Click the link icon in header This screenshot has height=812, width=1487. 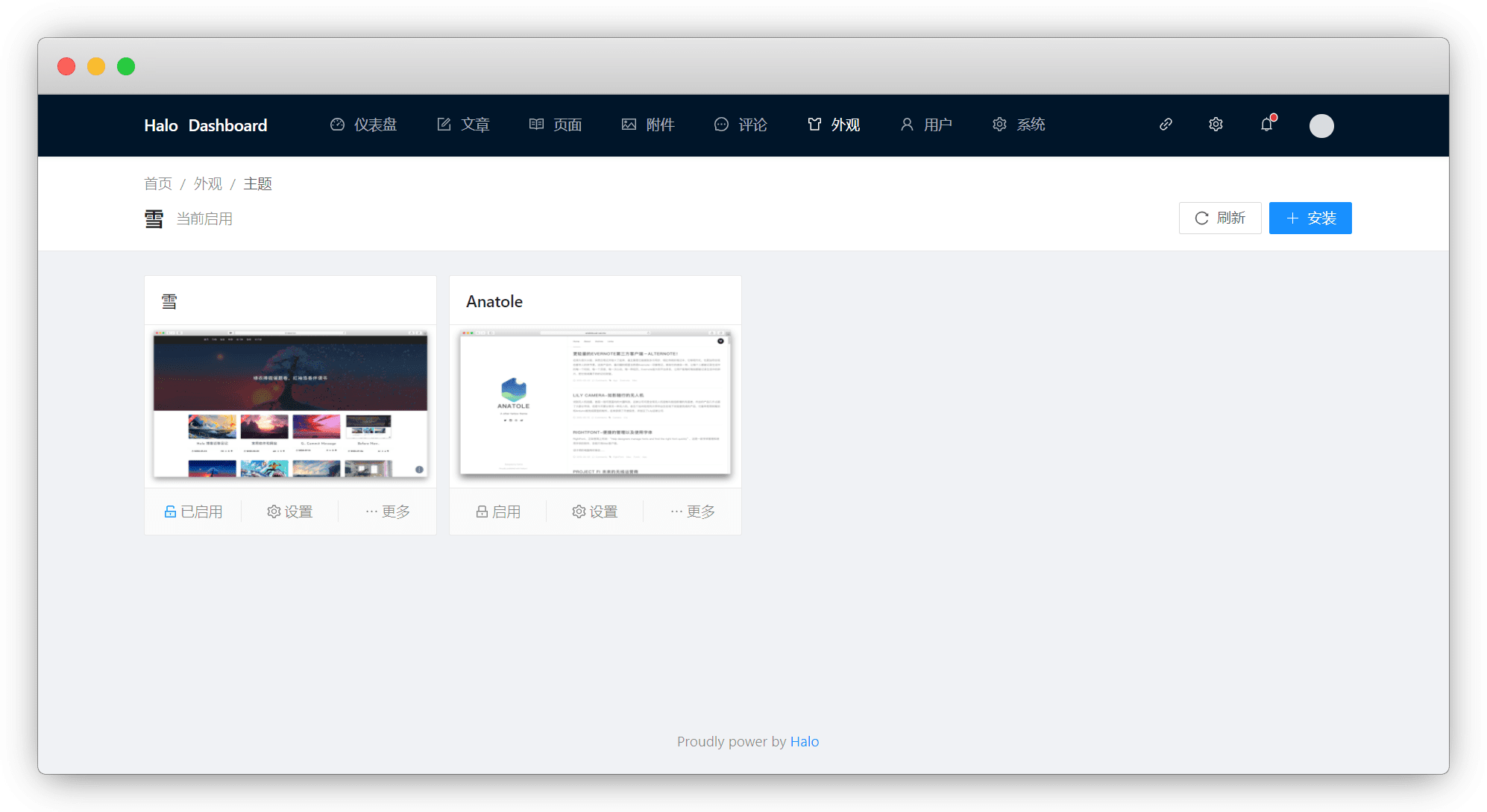1166,125
